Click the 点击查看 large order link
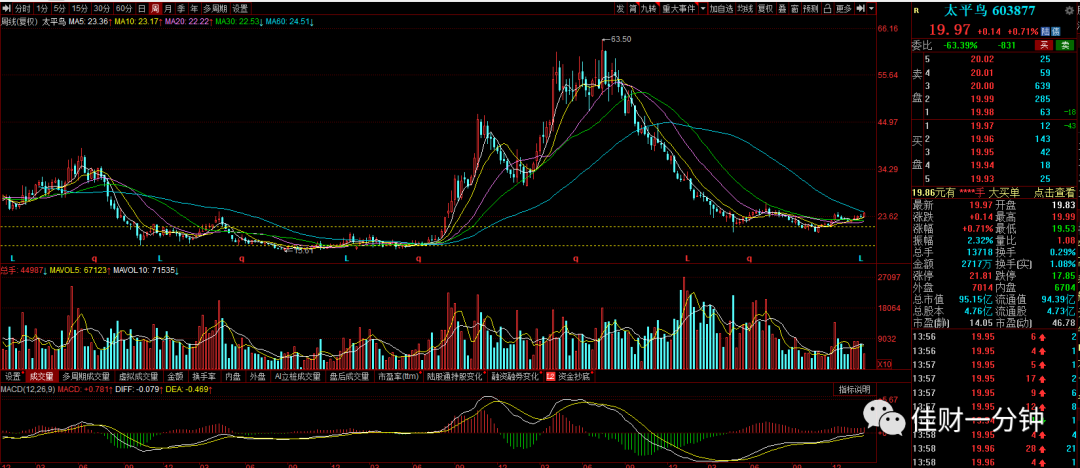The image size is (1080, 468). point(1054,194)
